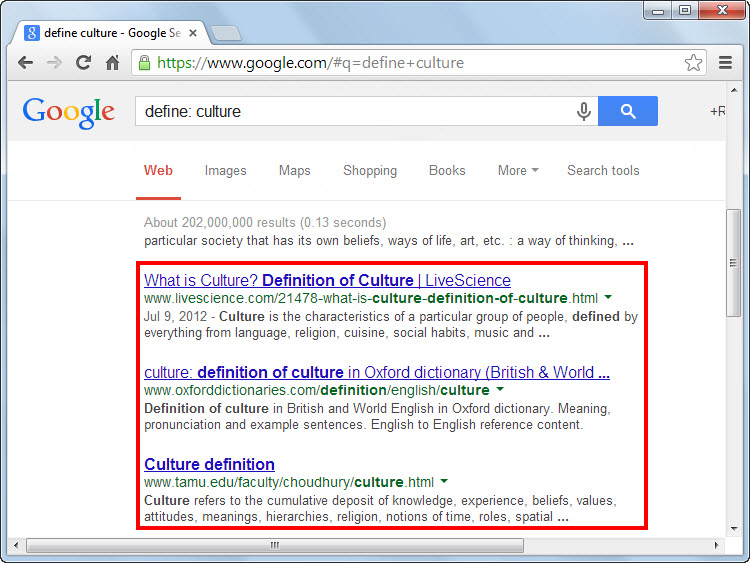750x563 pixels.
Task: Open the 'Culture definition' tamu.edu link
Action: pos(210,464)
